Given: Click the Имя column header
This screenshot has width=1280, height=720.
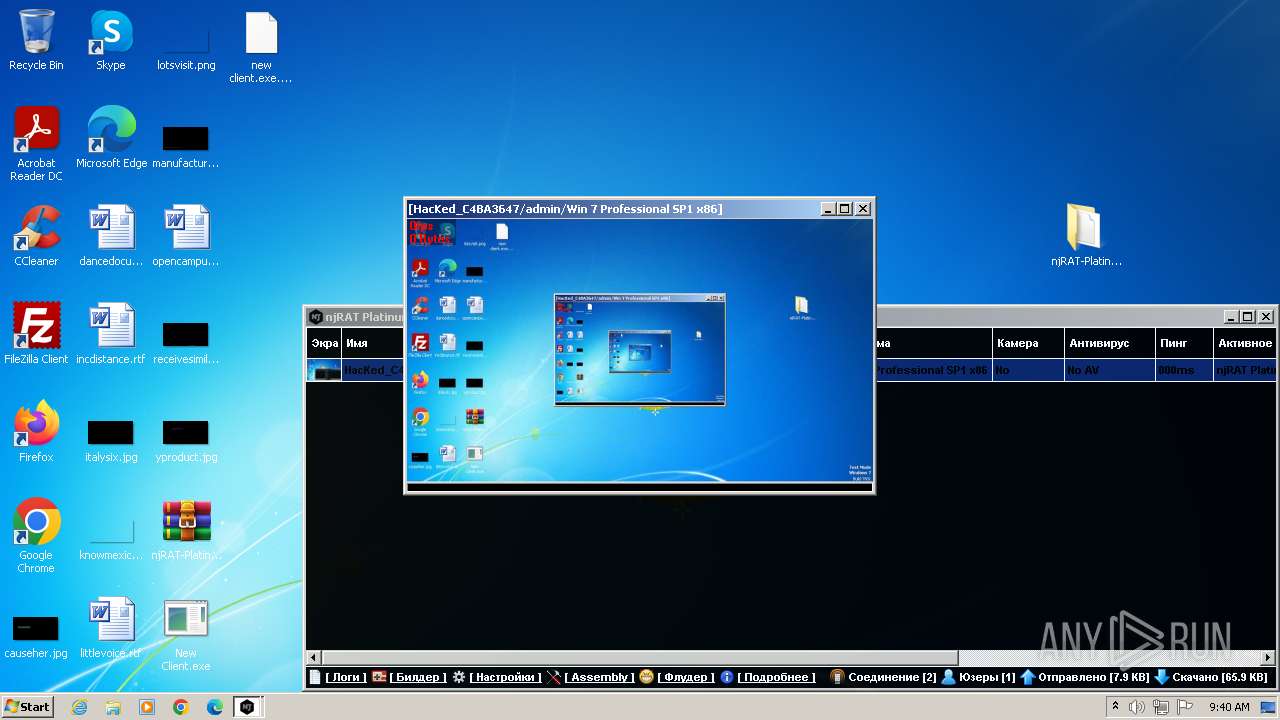Looking at the screenshot, I should click(372, 343).
